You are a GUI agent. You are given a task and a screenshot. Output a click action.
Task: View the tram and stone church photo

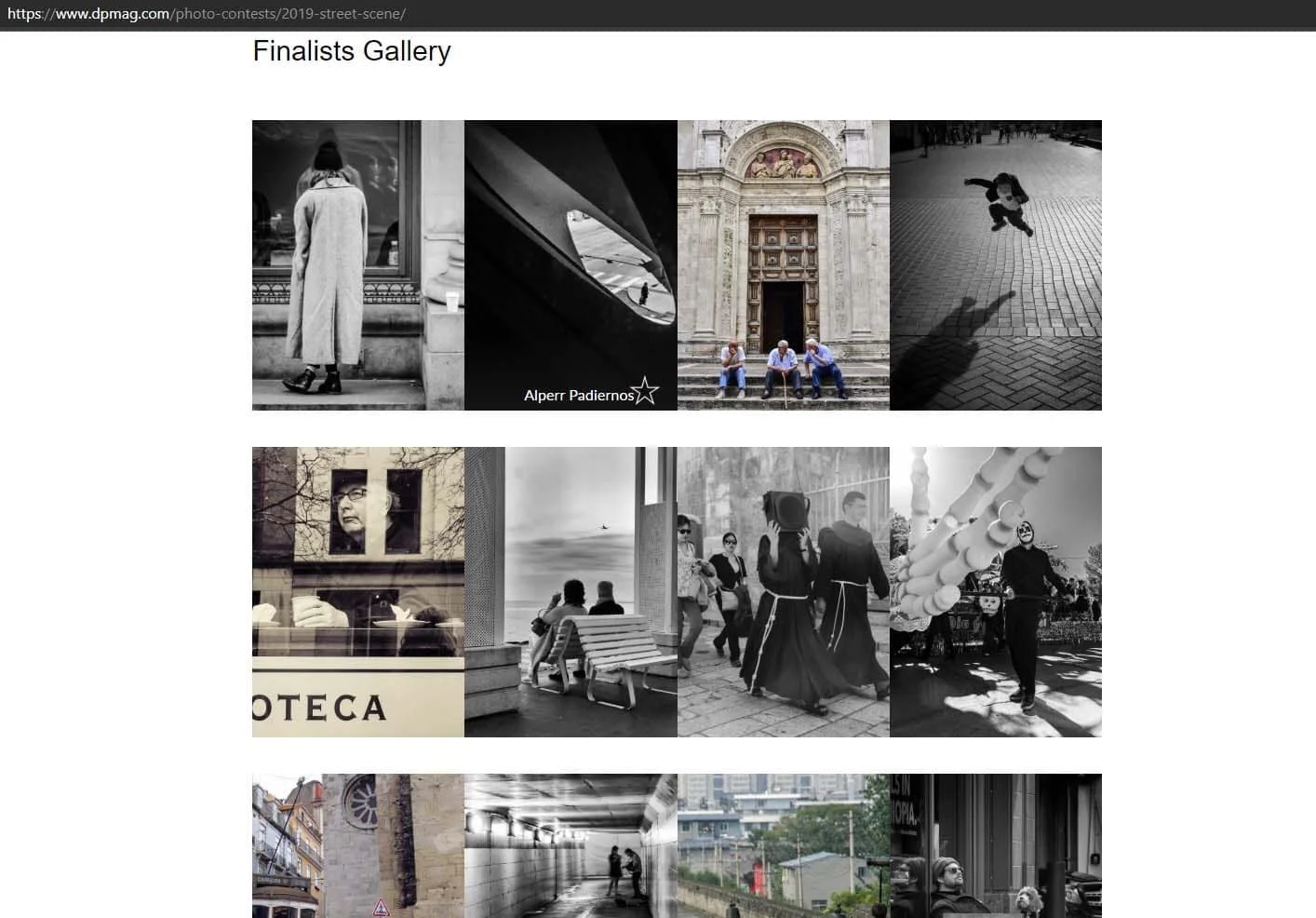(x=358, y=845)
